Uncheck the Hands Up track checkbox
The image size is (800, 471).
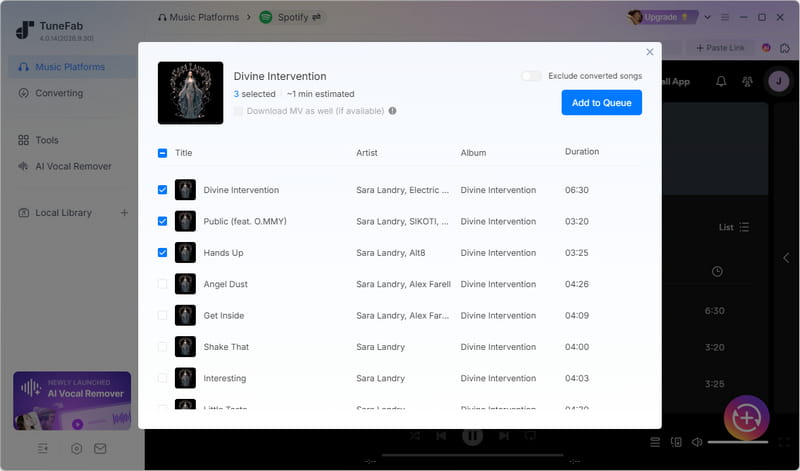[x=162, y=253]
